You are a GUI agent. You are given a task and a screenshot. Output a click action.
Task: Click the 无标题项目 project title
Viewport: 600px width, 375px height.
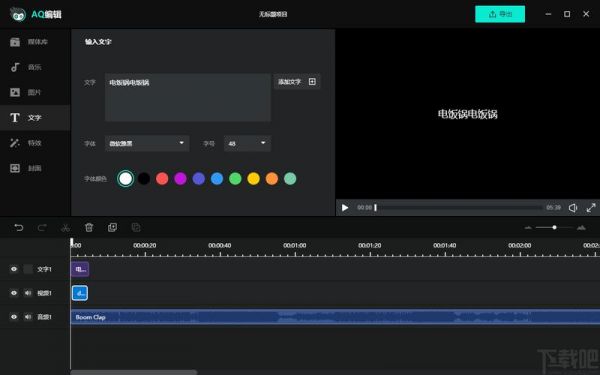tap(273, 14)
